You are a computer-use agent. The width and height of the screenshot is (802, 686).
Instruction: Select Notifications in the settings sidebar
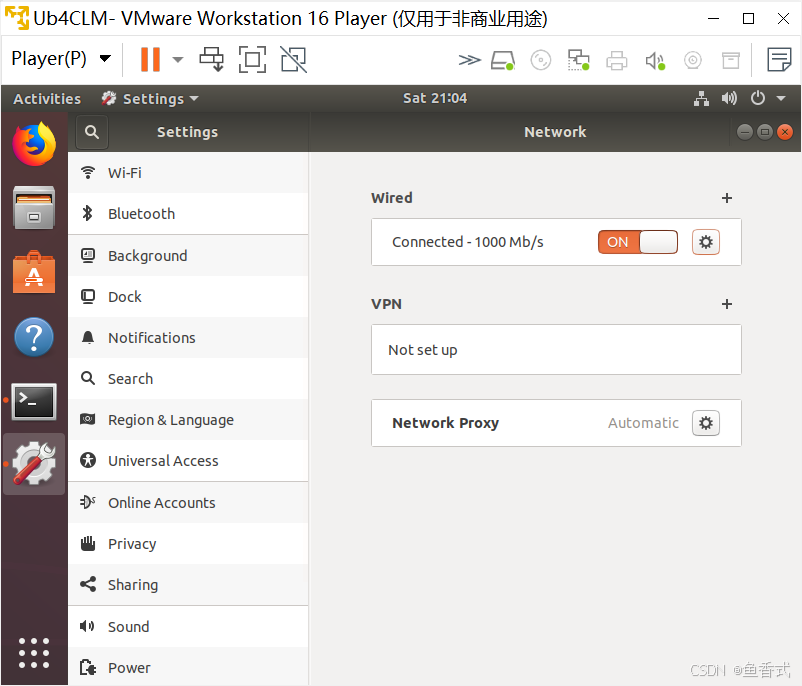pos(188,338)
